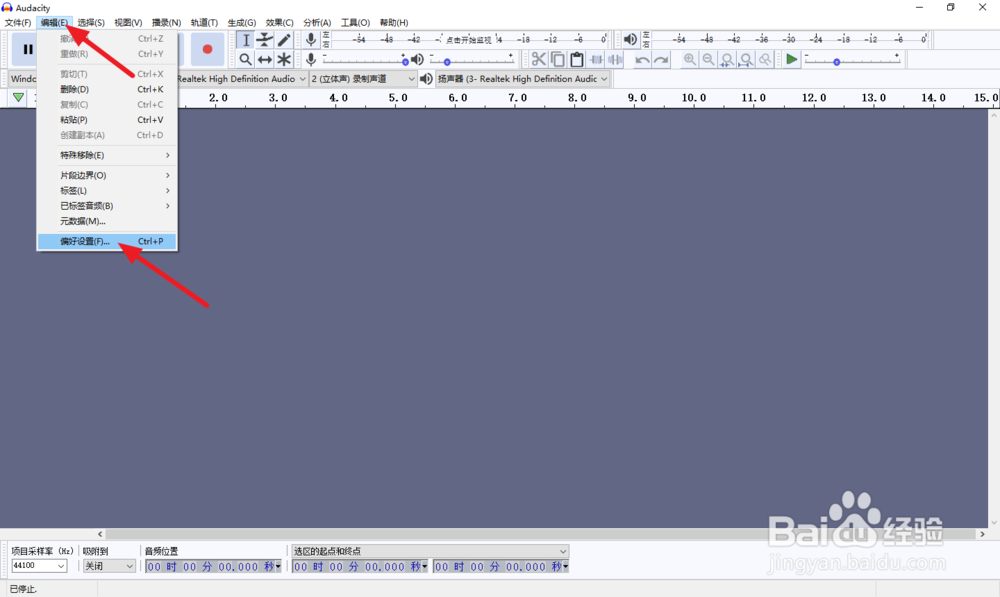
Task: Select the Envelope tool
Action: click(x=265, y=40)
